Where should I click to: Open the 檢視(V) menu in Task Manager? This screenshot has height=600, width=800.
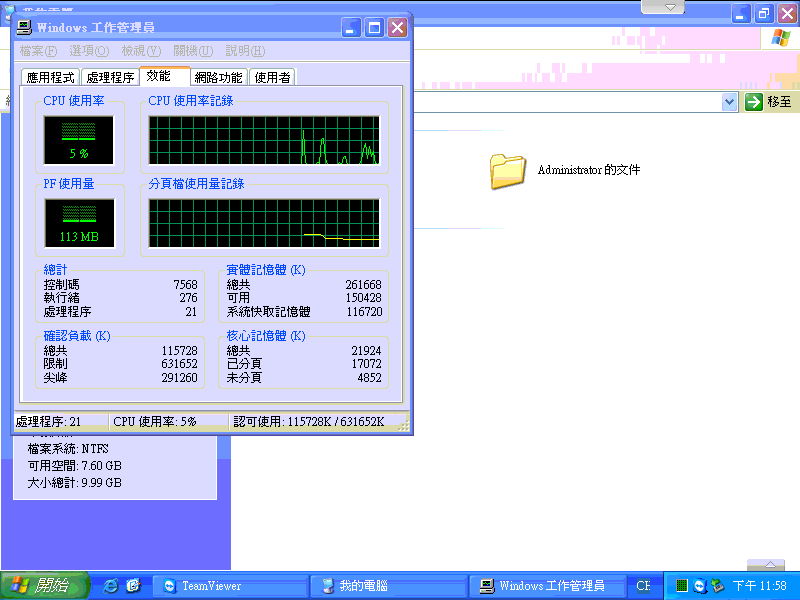click(x=141, y=51)
